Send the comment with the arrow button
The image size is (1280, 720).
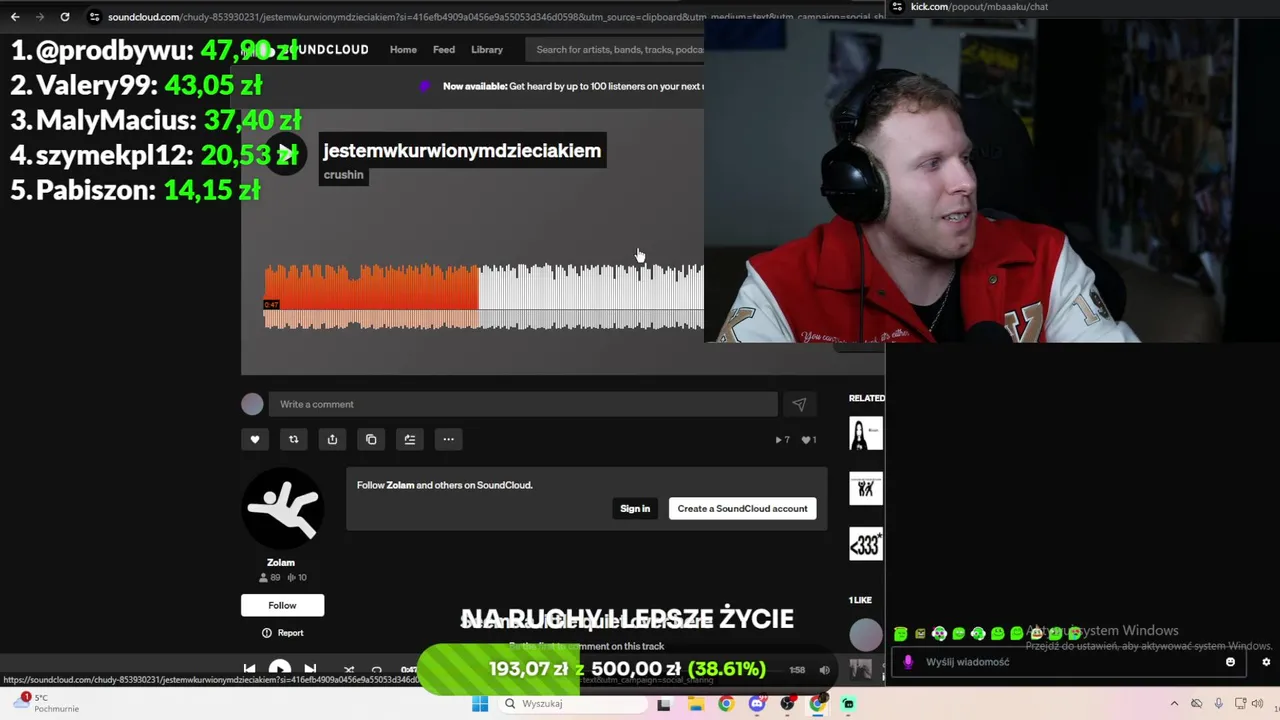tap(799, 404)
